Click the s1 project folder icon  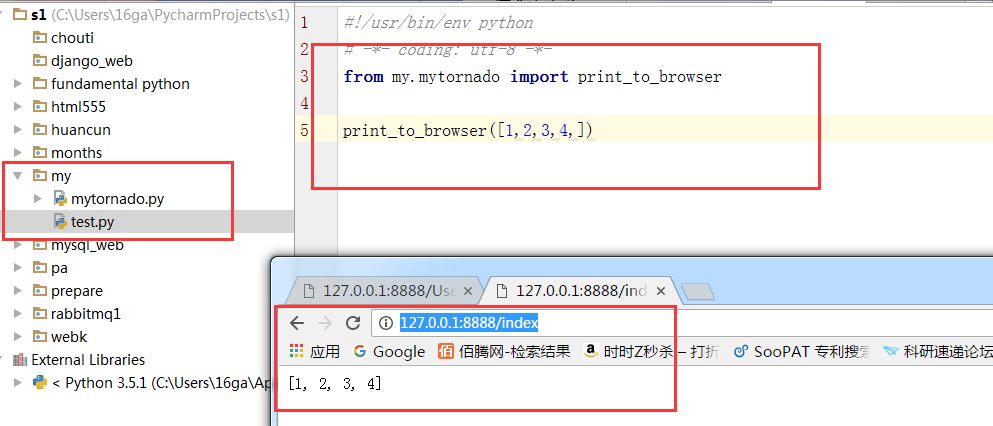point(20,13)
